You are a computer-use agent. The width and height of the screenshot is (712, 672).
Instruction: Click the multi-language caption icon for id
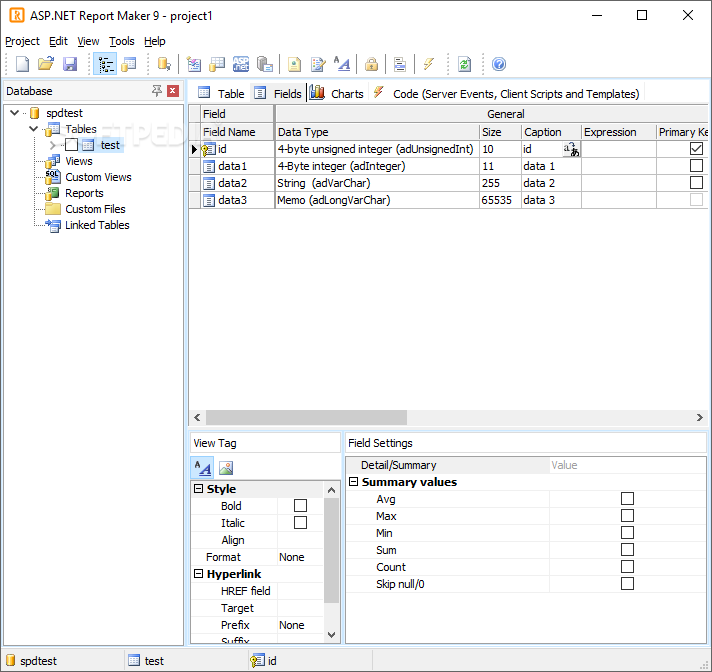pos(571,149)
